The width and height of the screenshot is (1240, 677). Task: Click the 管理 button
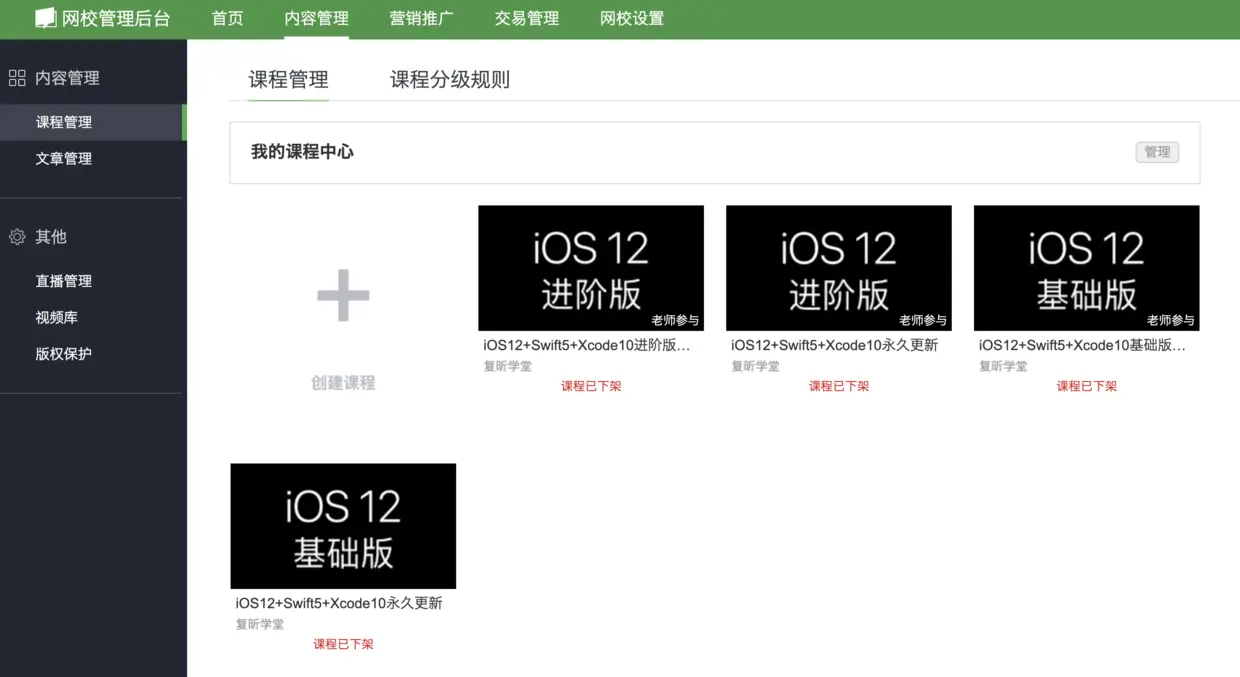click(x=1157, y=152)
